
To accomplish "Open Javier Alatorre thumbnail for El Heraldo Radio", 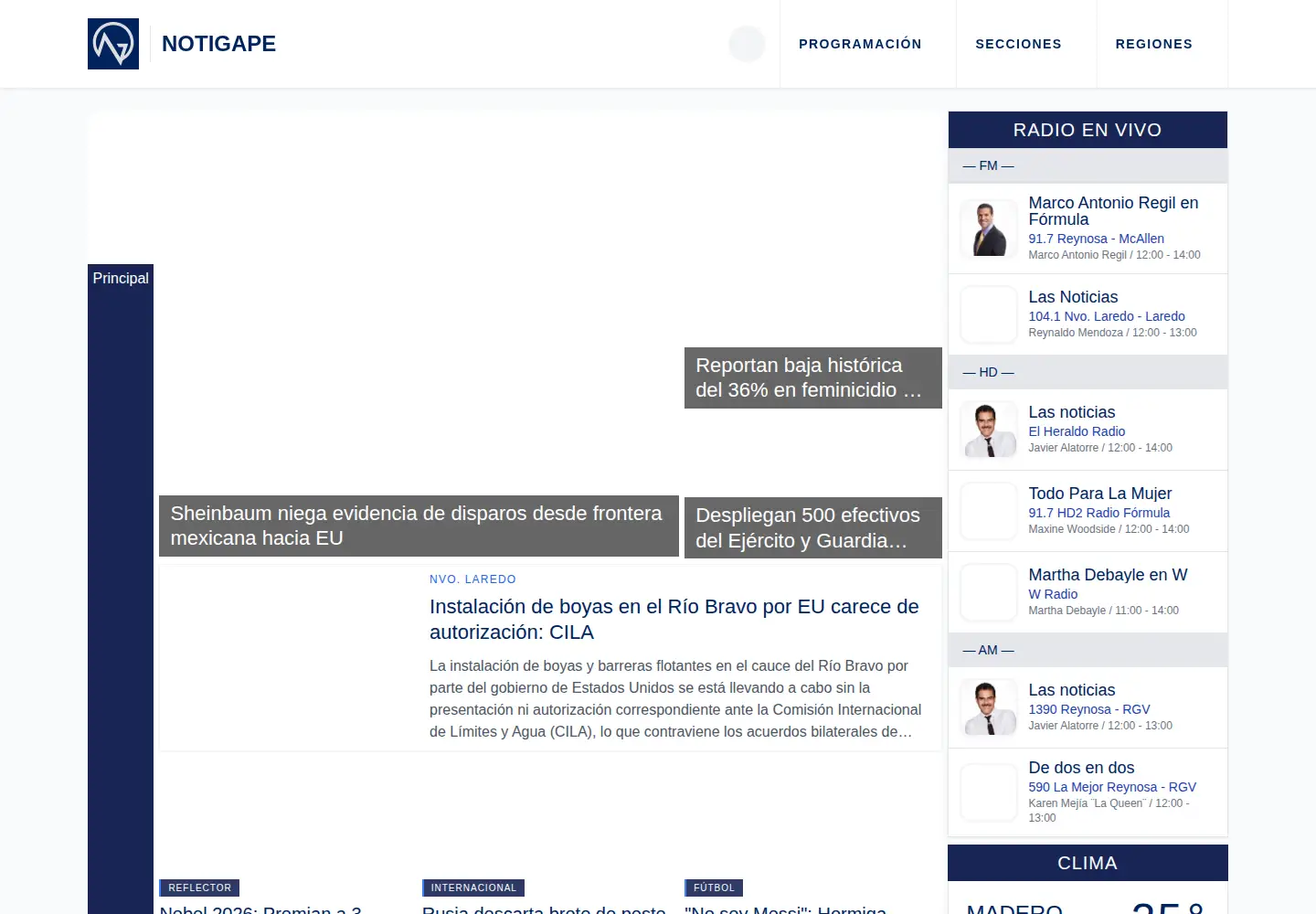I will (x=989, y=430).
